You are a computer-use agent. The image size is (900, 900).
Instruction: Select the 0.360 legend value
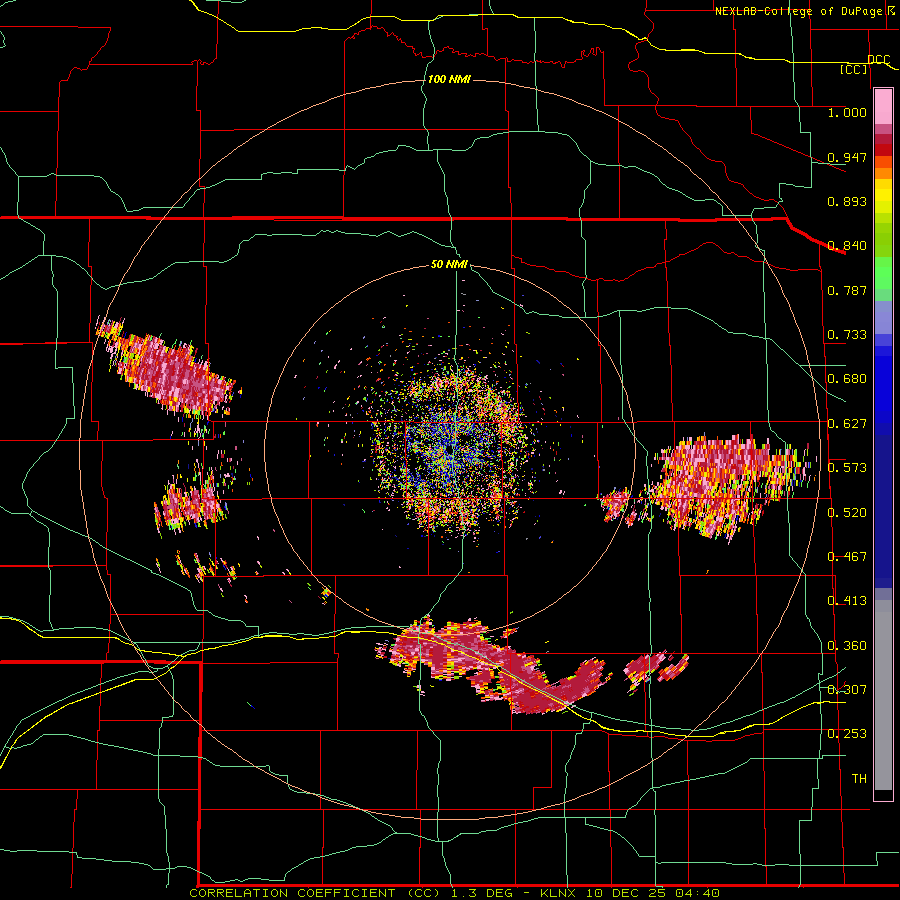point(847,646)
